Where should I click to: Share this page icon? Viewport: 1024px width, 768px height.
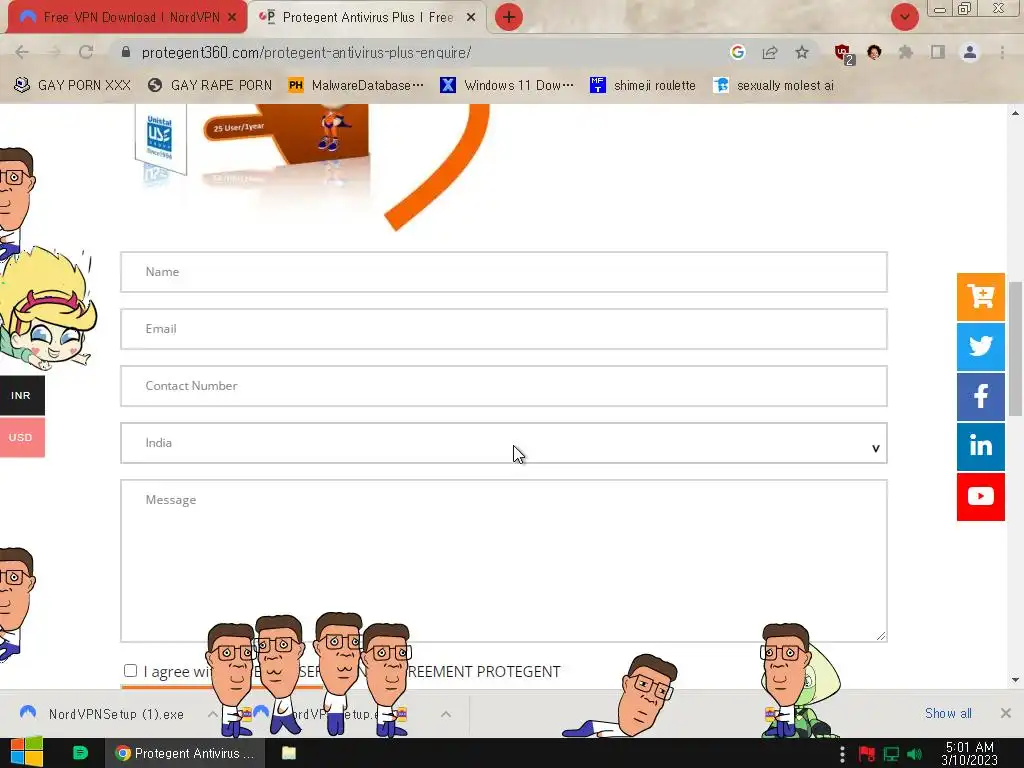pyautogui.click(x=770, y=52)
